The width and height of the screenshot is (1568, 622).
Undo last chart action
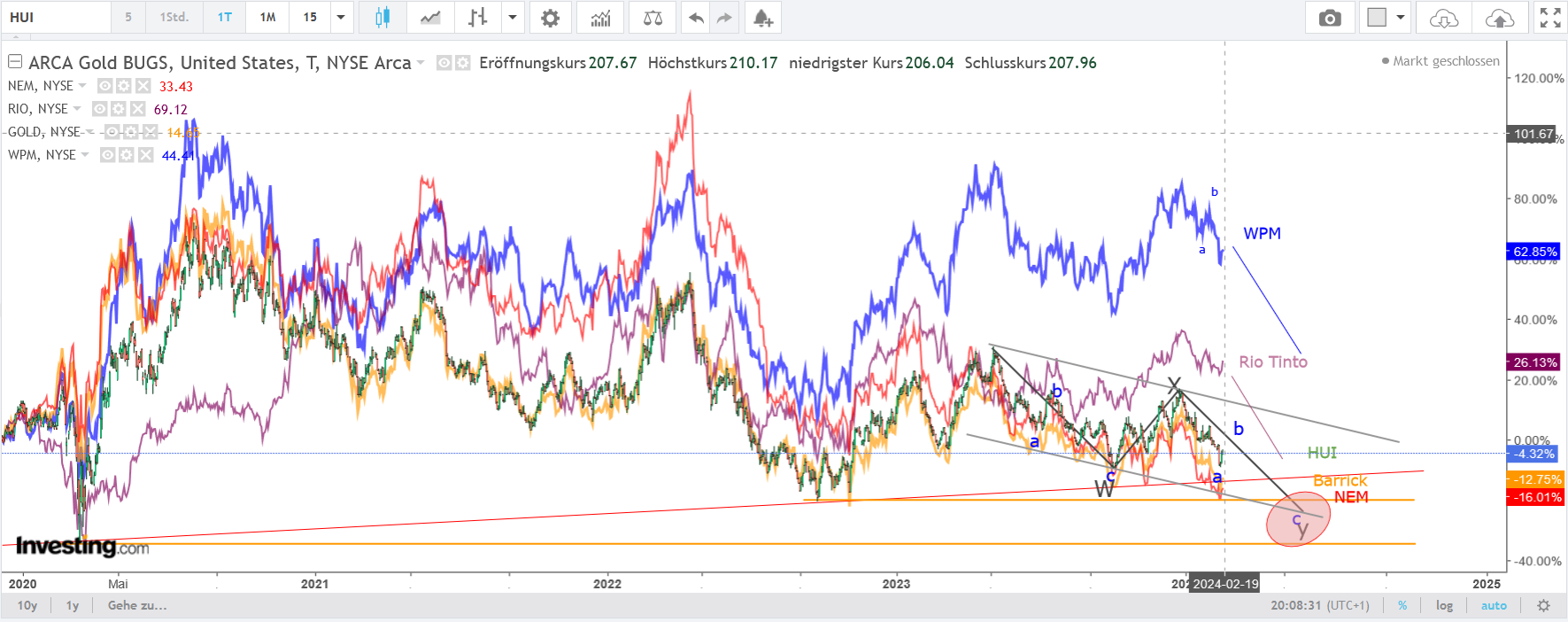tap(697, 18)
